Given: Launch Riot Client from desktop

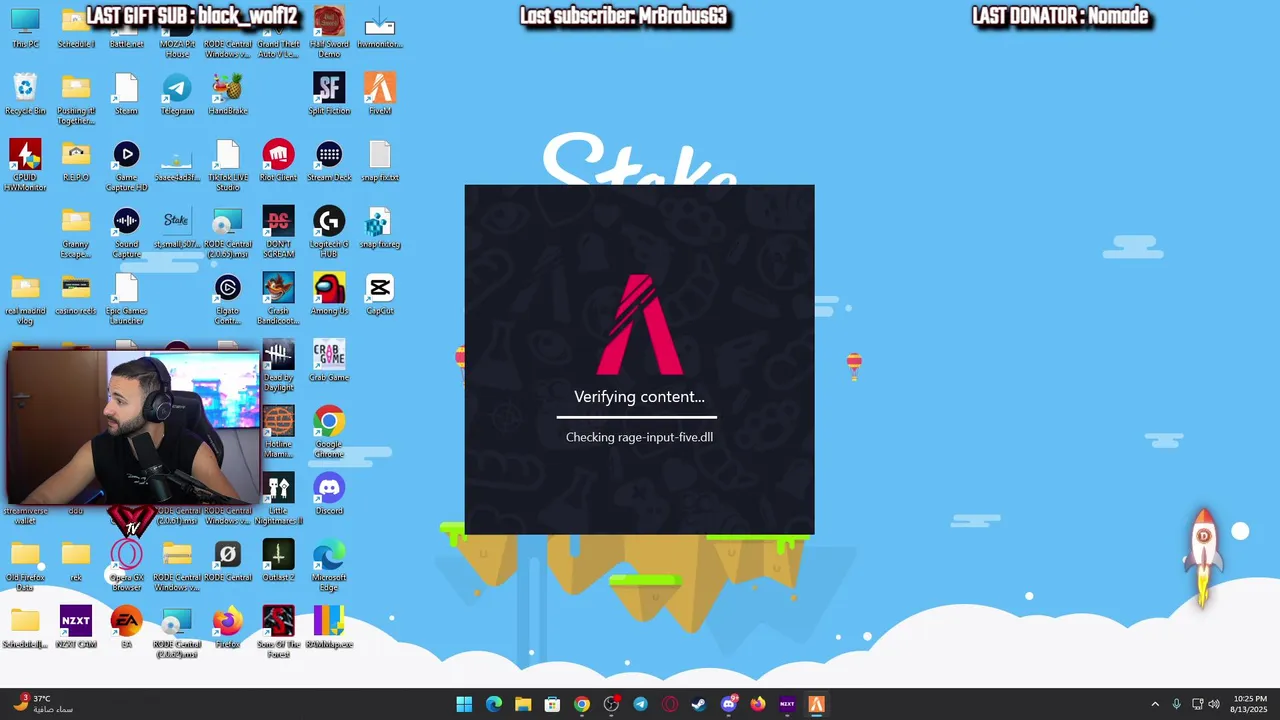Looking at the screenshot, I should [x=278, y=160].
